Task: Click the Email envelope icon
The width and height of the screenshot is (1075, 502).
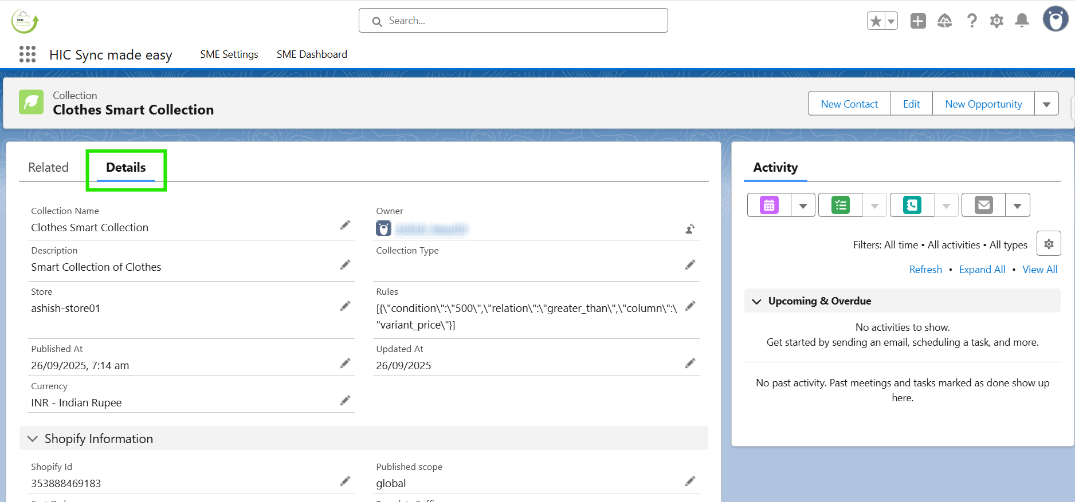Action: [x=983, y=205]
